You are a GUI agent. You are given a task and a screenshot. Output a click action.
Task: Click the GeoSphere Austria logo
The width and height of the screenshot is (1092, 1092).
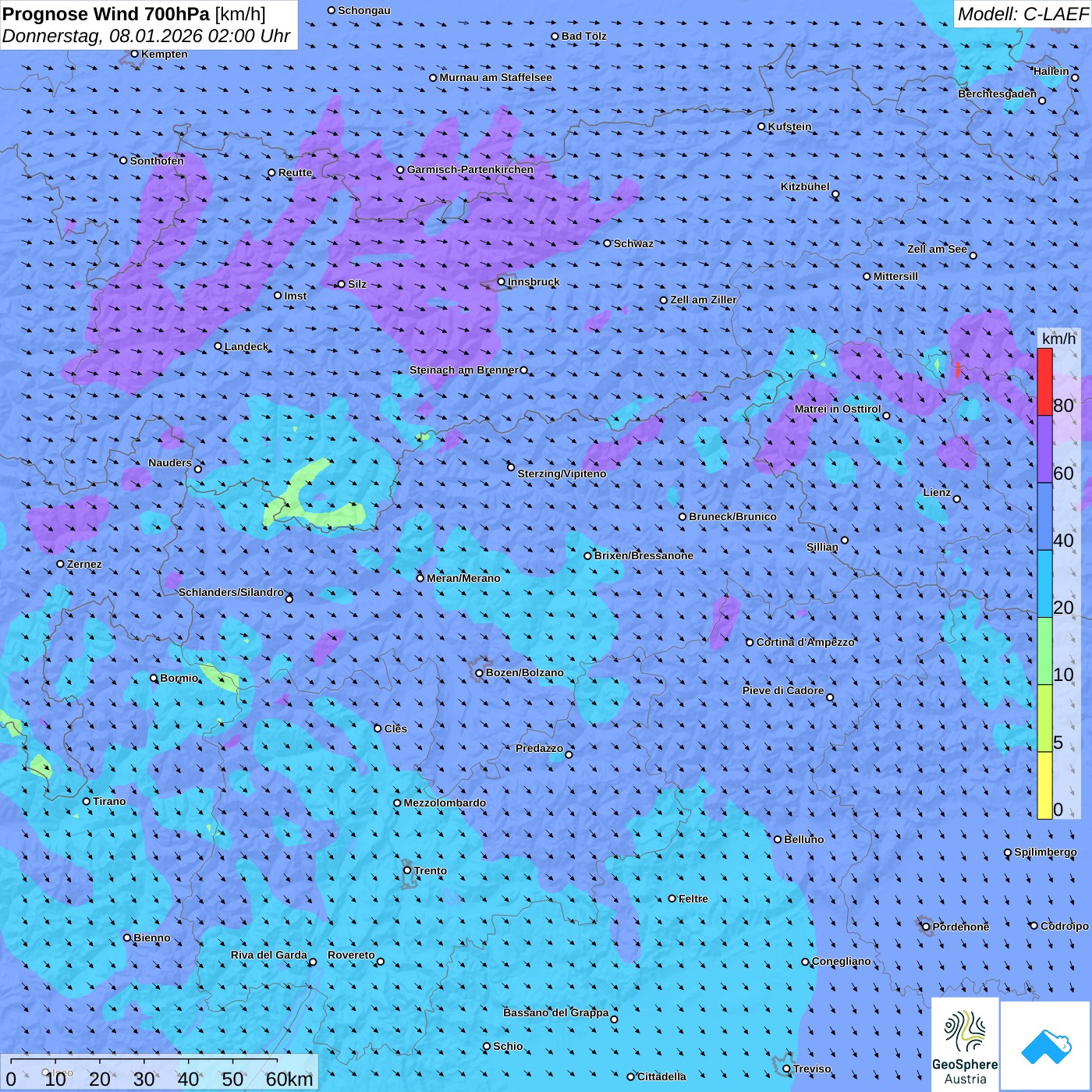965,1046
